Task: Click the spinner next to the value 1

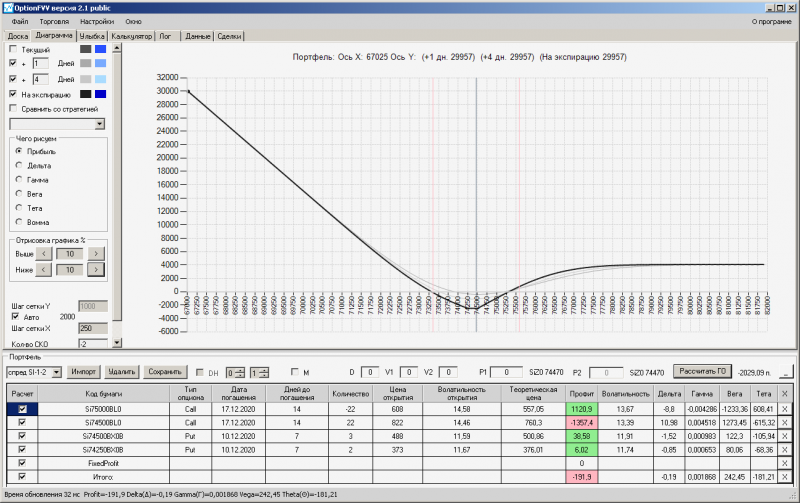Action: 264,373
